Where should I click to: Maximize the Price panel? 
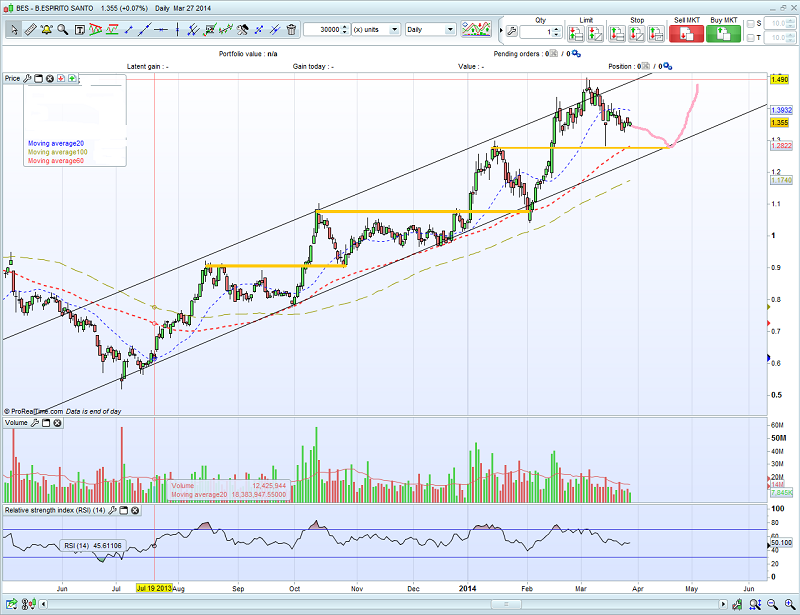coord(39,78)
